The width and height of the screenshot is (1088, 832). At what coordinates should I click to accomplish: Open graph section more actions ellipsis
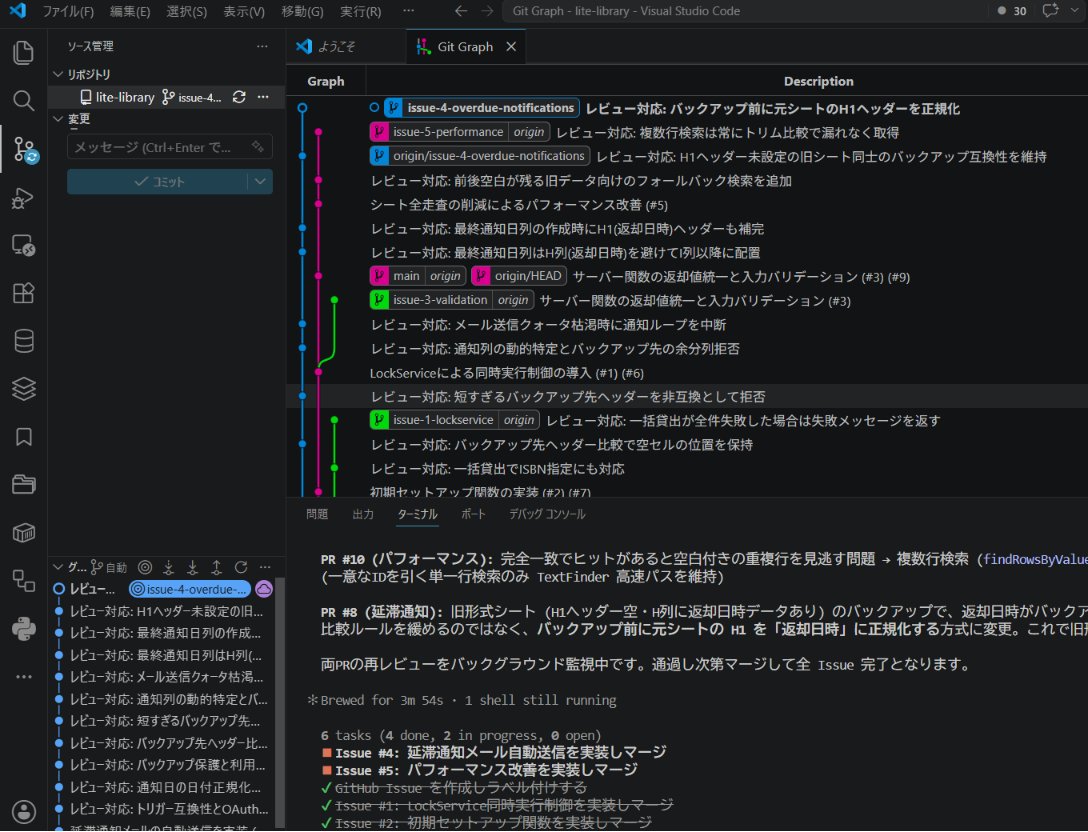(x=264, y=568)
